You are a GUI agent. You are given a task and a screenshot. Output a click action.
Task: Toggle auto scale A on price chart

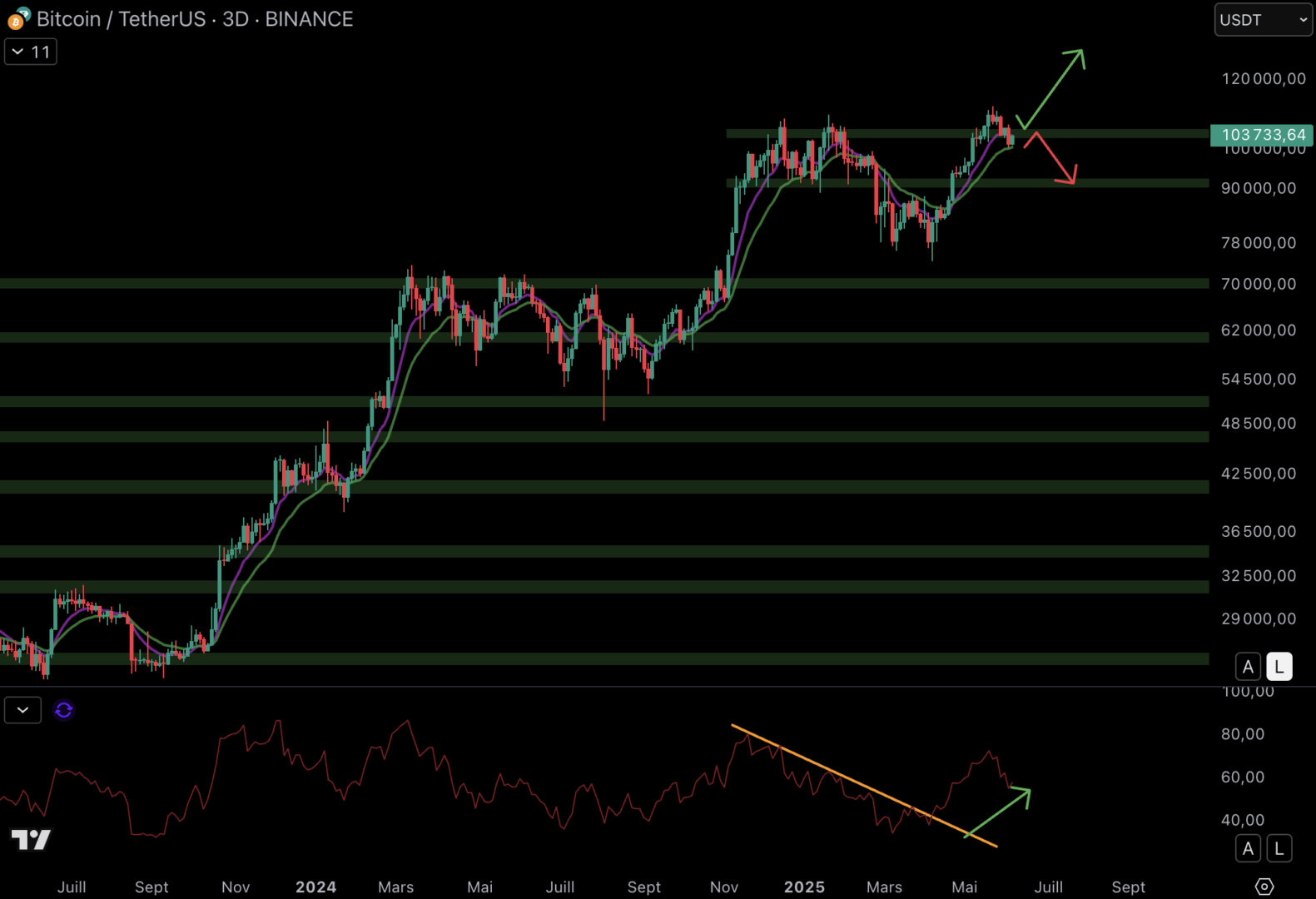(x=1247, y=667)
